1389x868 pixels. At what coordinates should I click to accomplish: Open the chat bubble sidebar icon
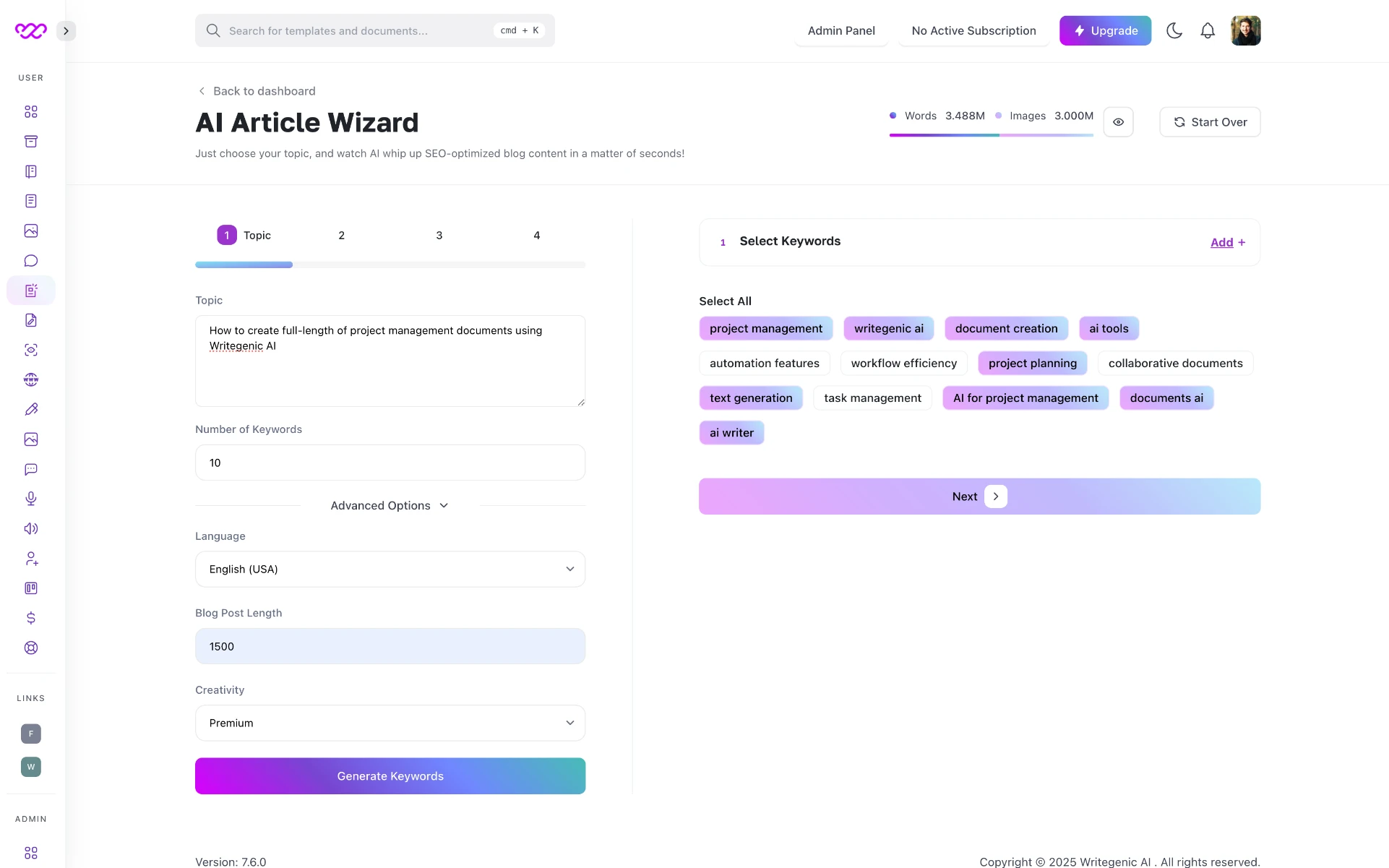pos(31,261)
